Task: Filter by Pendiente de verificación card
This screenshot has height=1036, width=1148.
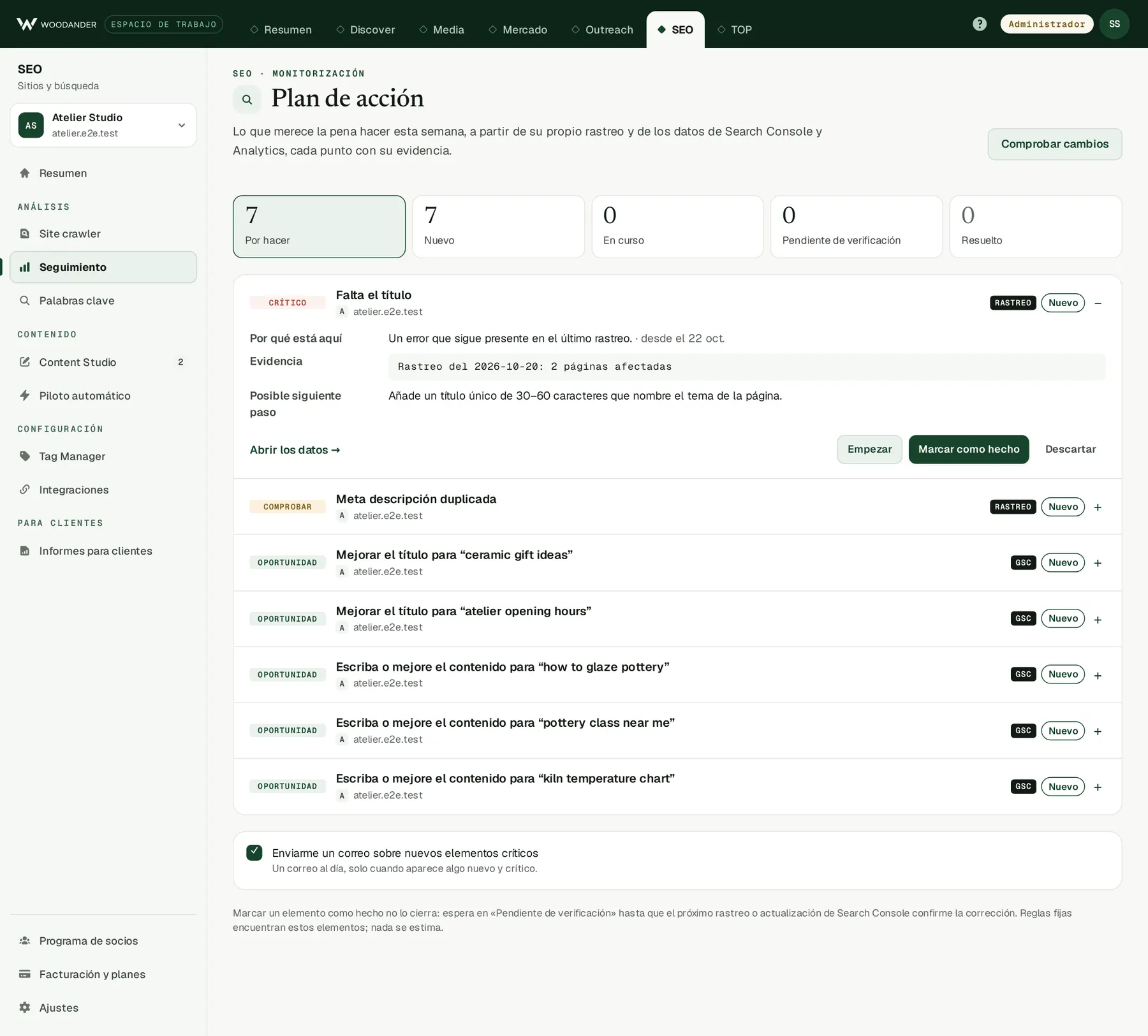Action: pyautogui.click(x=857, y=226)
